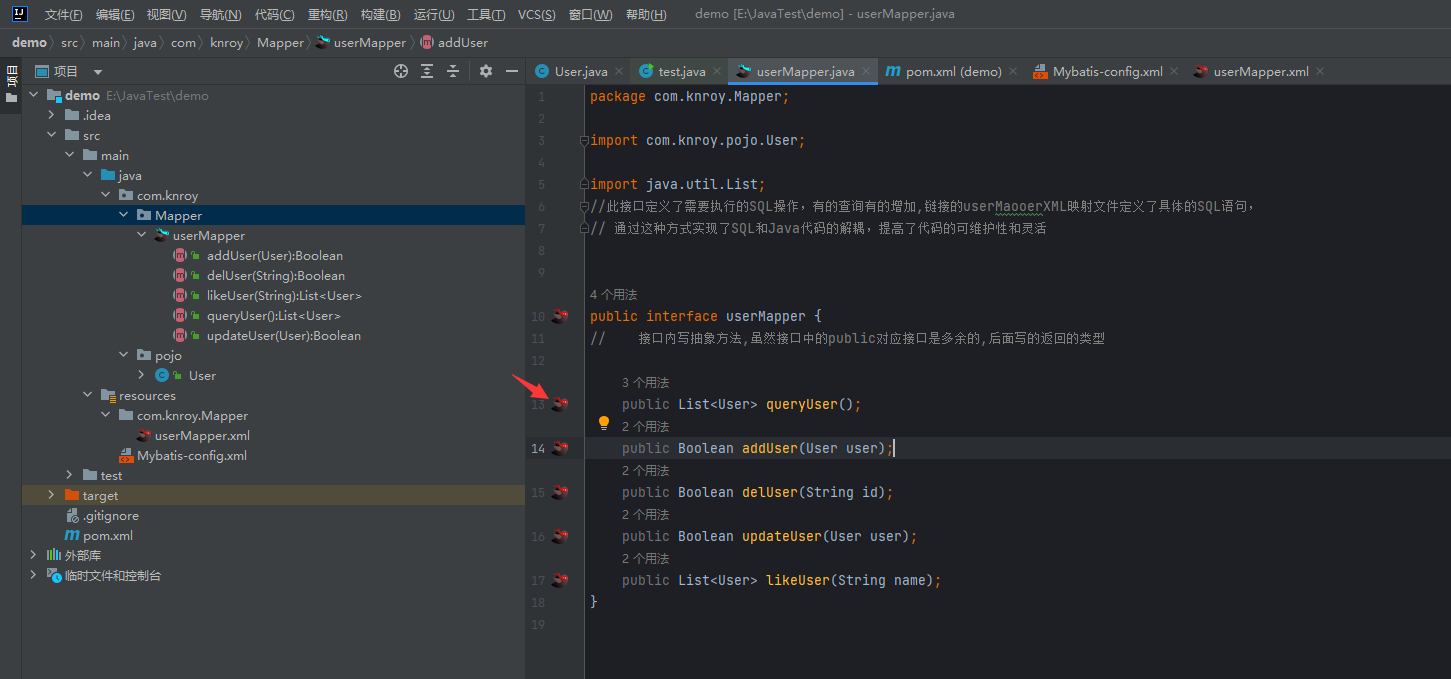
Task: Open the 重构(R) menu
Action: coord(327,15)
